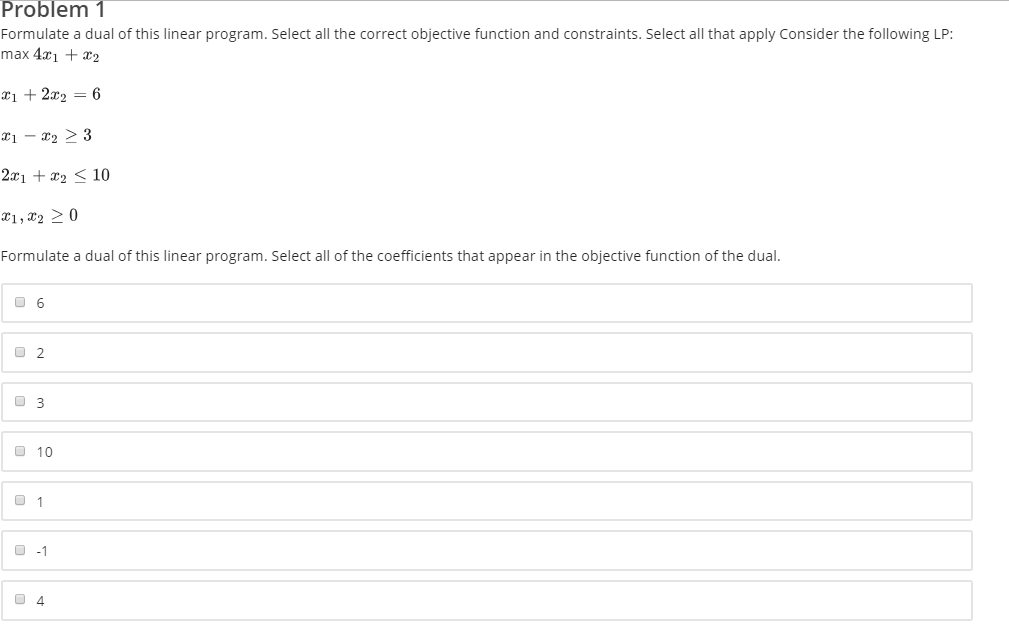Click the objective function max 4x1 + x2
1009x627 pixels.
(x=50, y=55)
